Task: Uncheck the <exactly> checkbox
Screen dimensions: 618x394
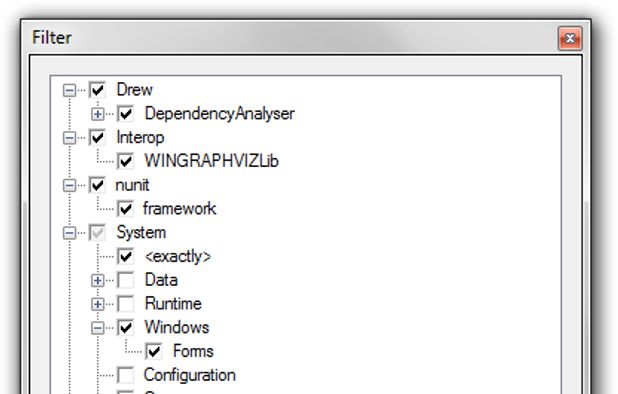Action: click(x=126, y=256)
